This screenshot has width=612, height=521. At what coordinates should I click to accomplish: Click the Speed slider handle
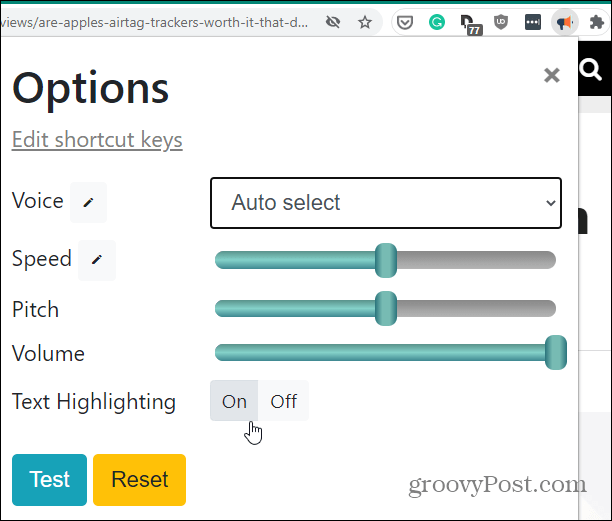click(386, 260)
